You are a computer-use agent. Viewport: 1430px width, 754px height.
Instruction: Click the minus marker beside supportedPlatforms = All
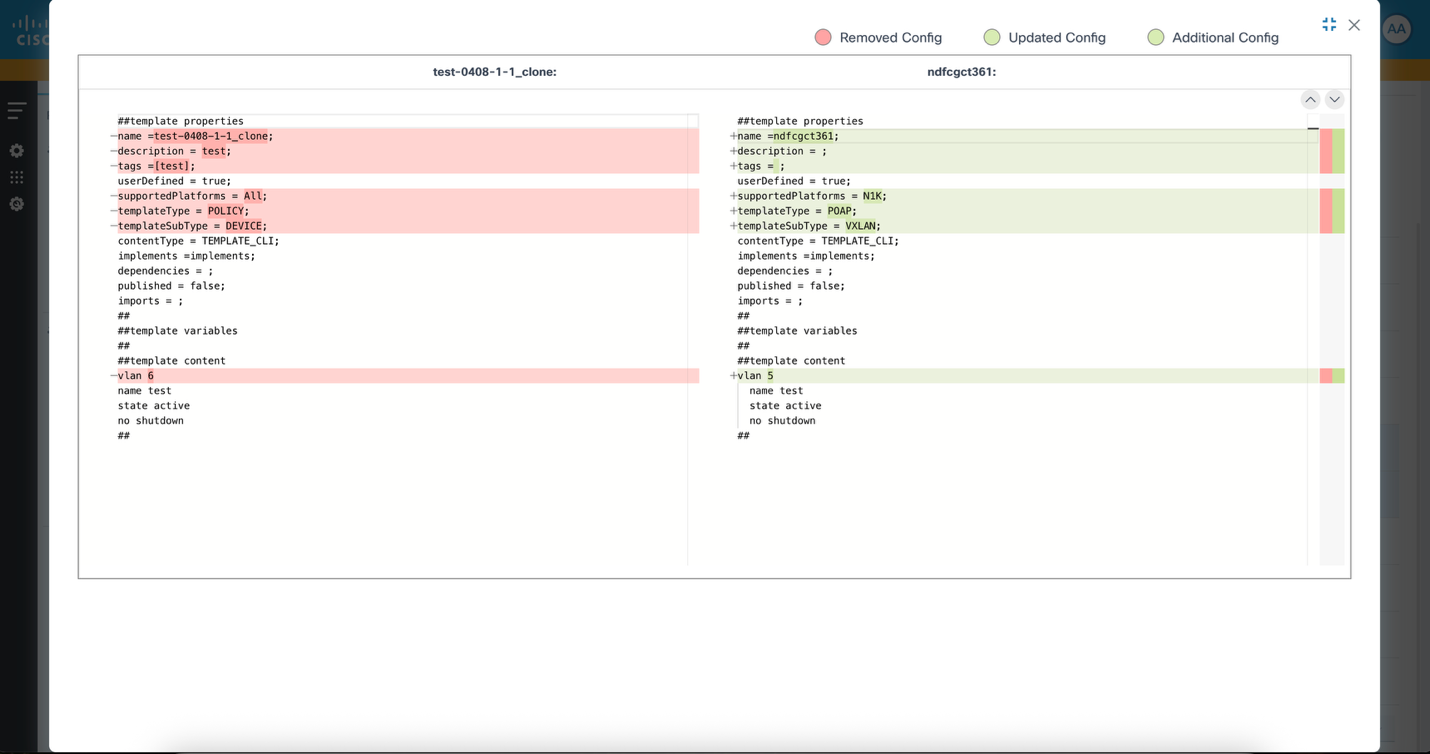pos(113,196)
